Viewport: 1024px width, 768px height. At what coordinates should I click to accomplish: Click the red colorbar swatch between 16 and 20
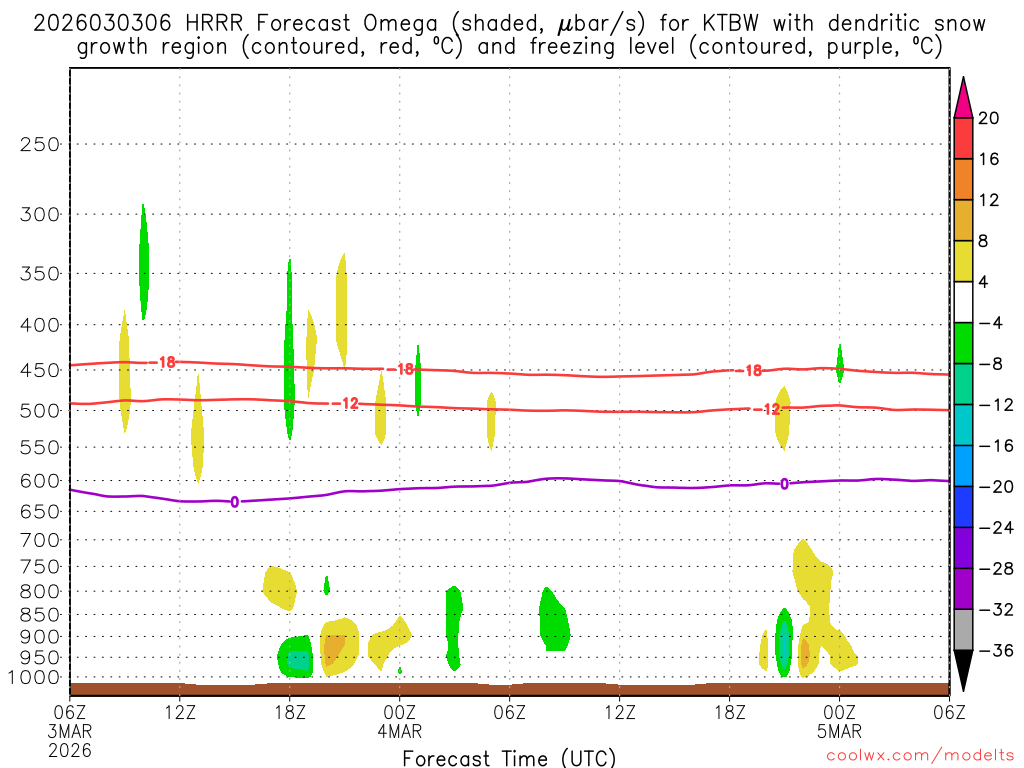coord(963,138)
